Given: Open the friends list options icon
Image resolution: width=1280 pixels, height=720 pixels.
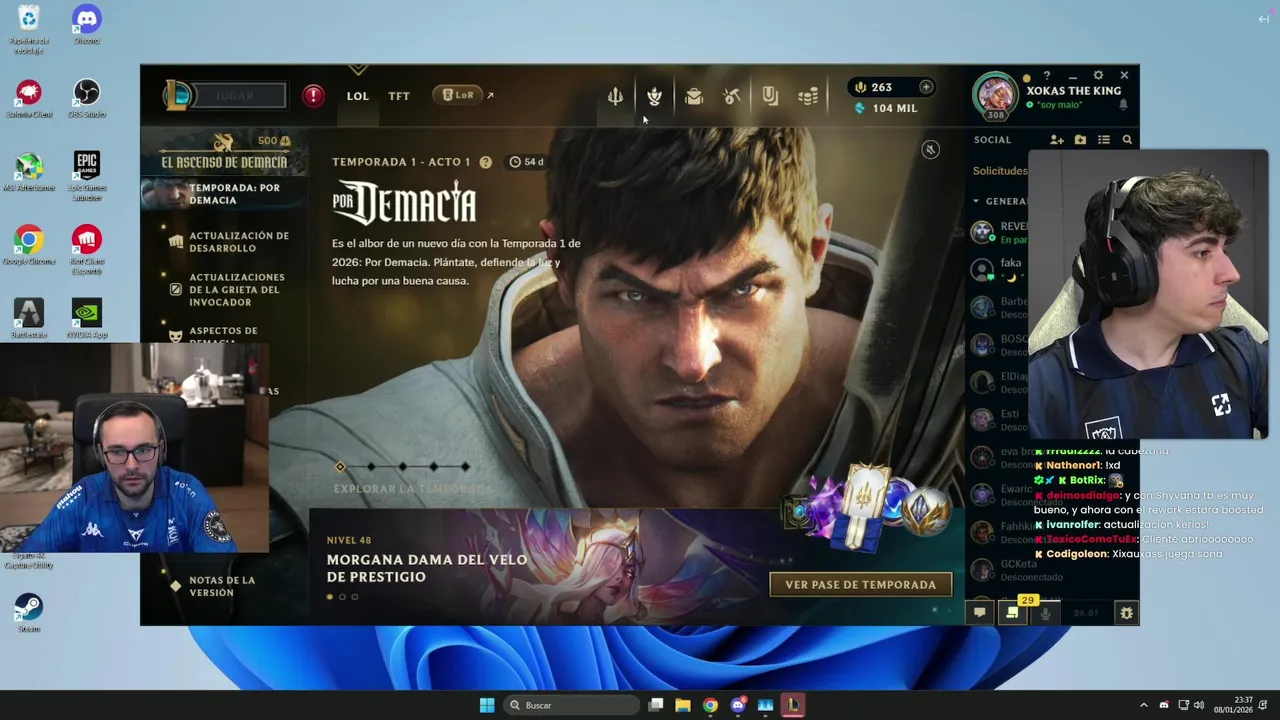Looking at the screenshot, I should click(1104, 140).
